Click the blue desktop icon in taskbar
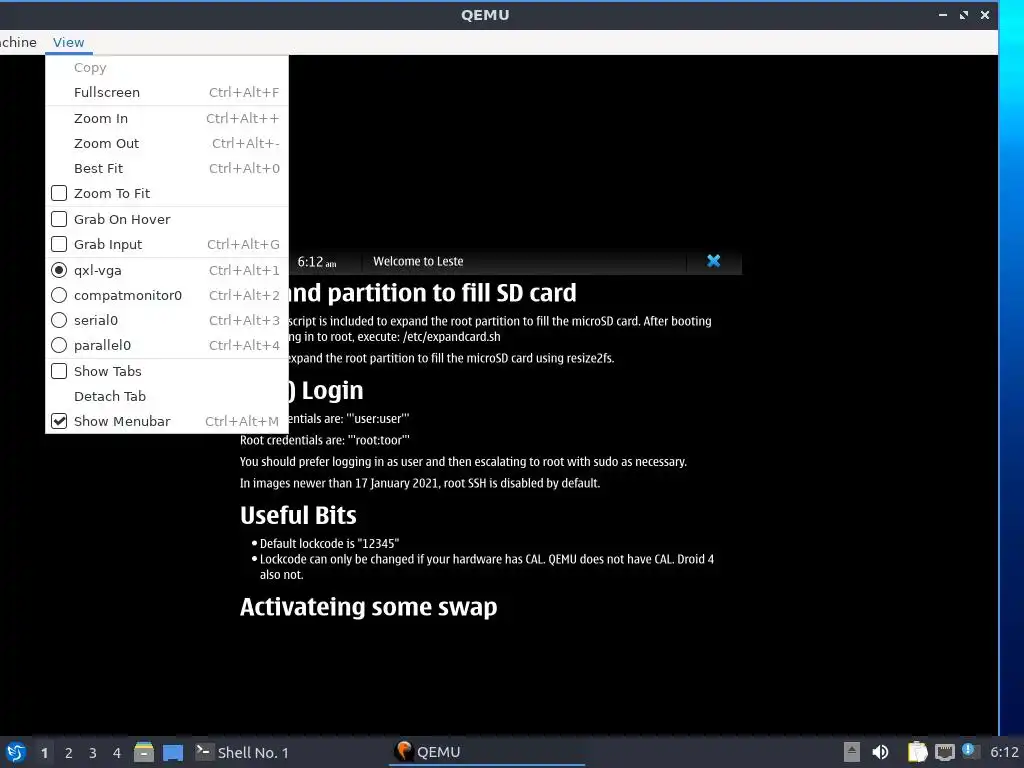 (x=173, y=753)
